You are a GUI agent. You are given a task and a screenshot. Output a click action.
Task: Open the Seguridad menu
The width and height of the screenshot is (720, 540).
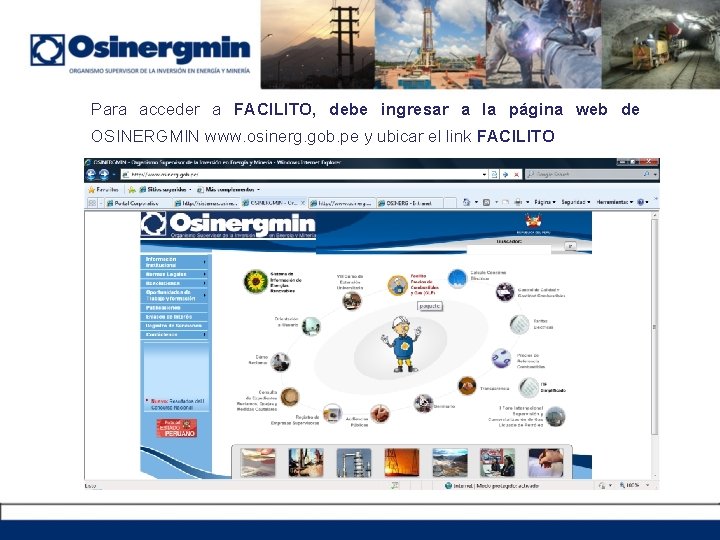coord(576,202)
